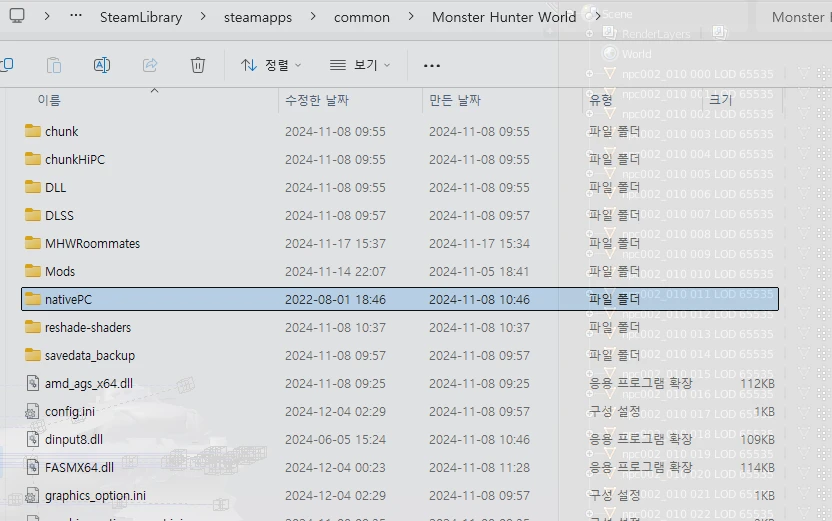Click modified date 2022-08-01 18:46
Screen dimensions: 832x521
click(x=335, y=299)
